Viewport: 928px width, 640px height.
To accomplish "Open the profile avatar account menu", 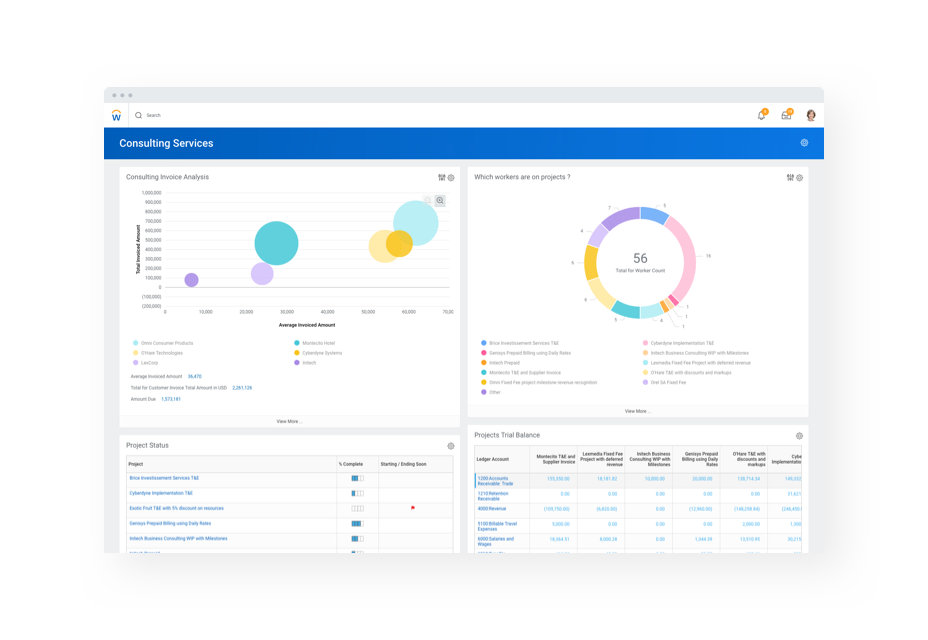I will 811,115.
